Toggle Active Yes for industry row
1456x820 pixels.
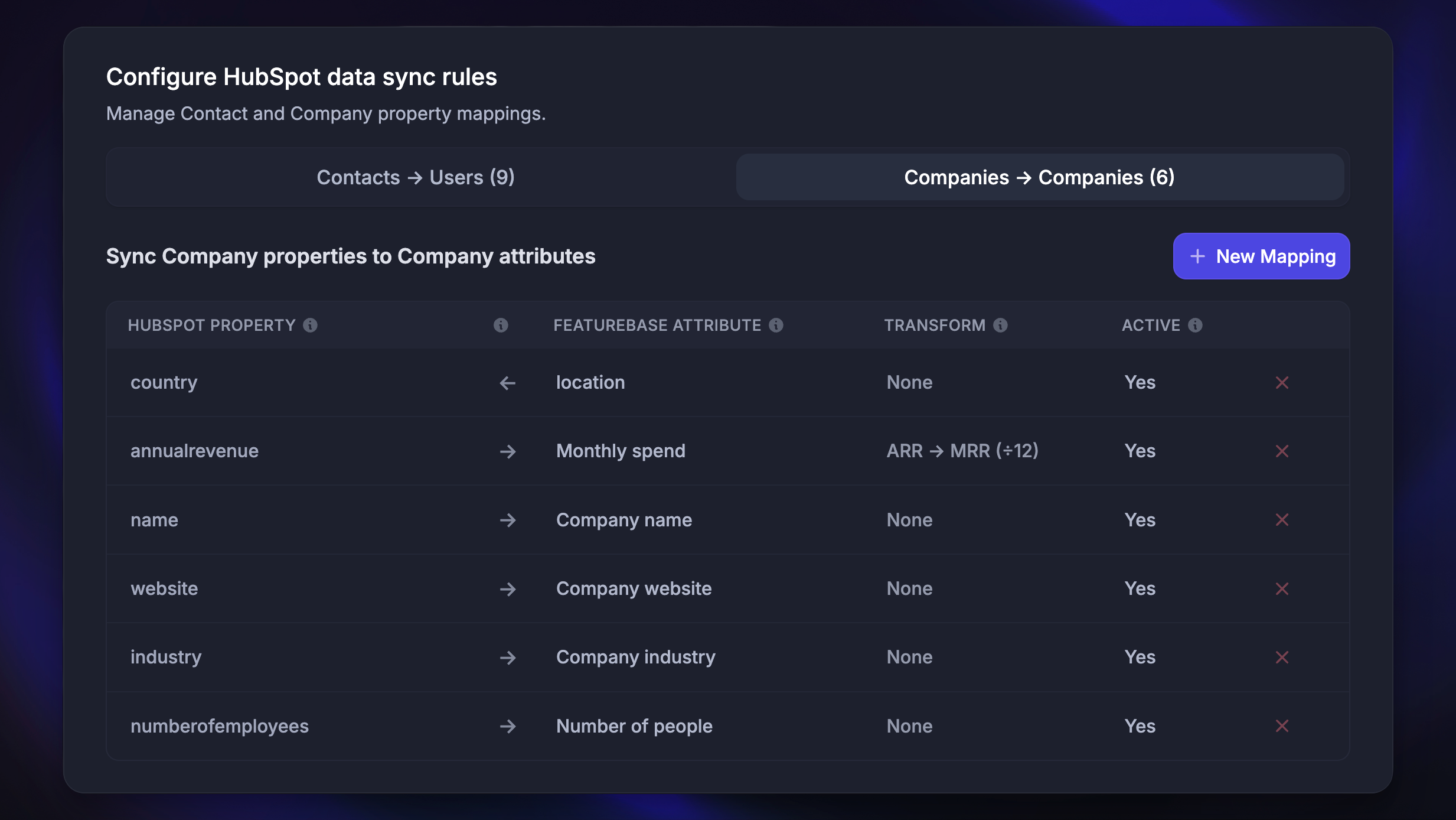coord(1140,657)
